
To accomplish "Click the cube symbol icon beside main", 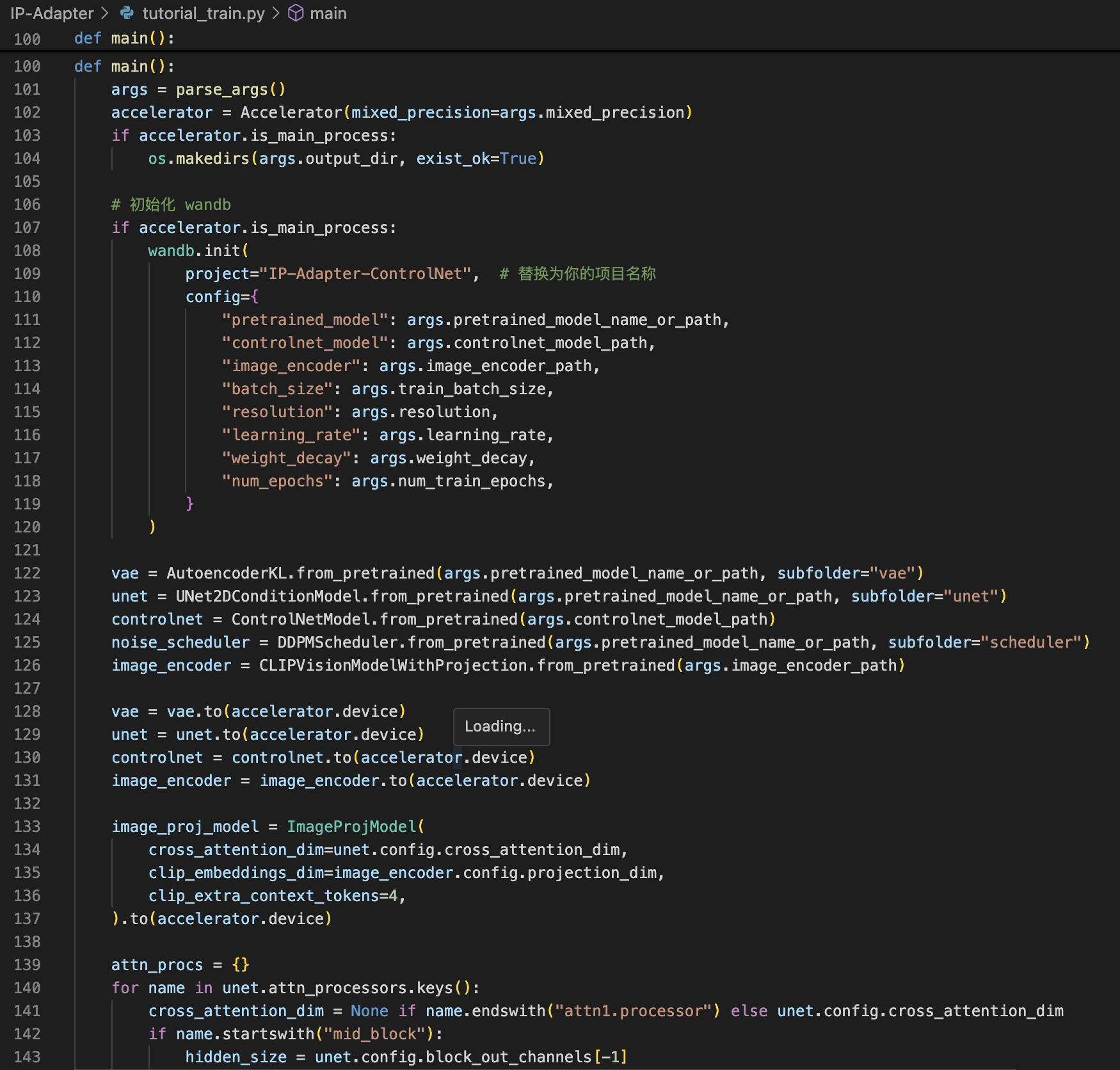I will [296, 13].
